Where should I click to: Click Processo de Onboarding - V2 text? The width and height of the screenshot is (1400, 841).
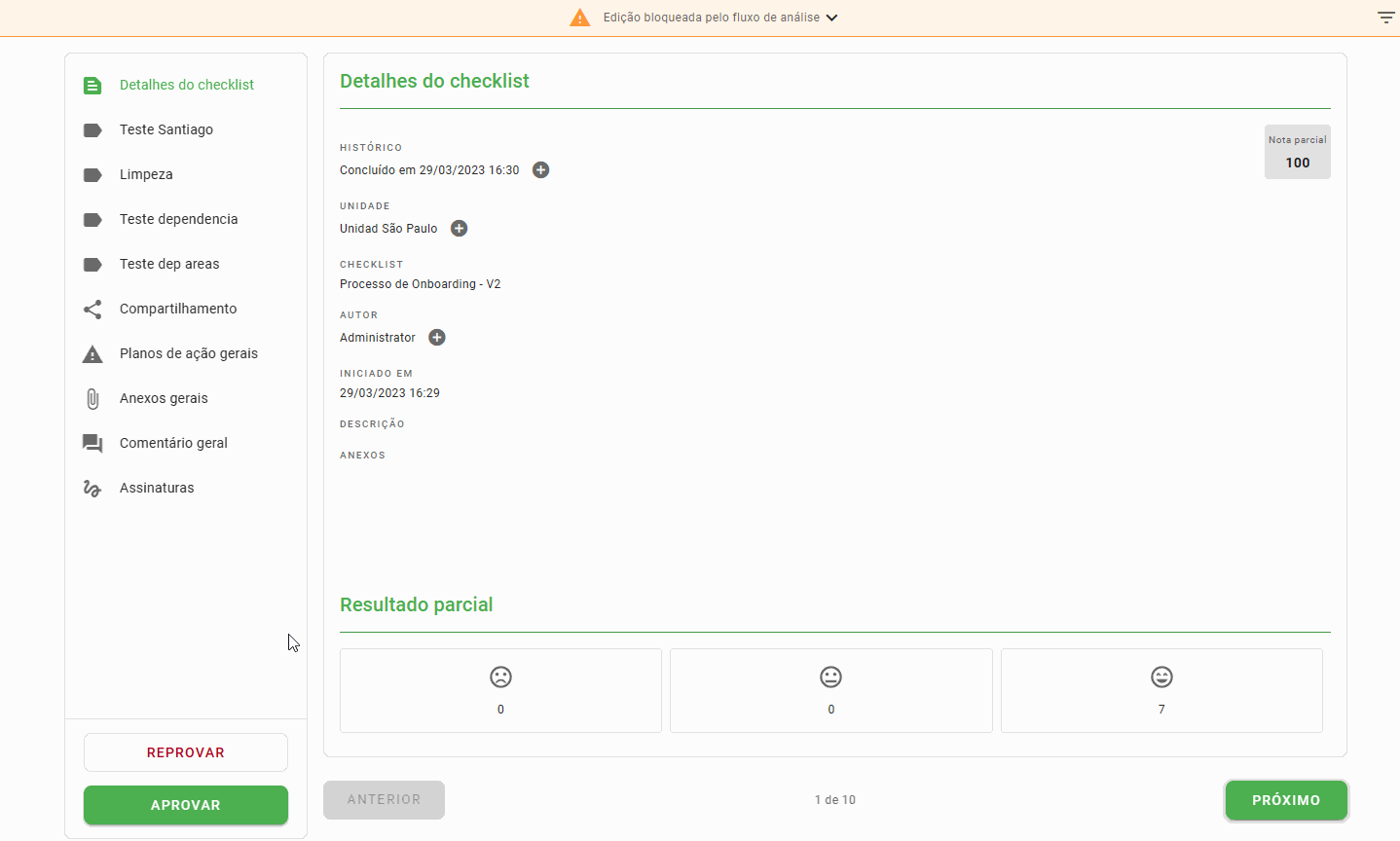[x=420, y=284]
